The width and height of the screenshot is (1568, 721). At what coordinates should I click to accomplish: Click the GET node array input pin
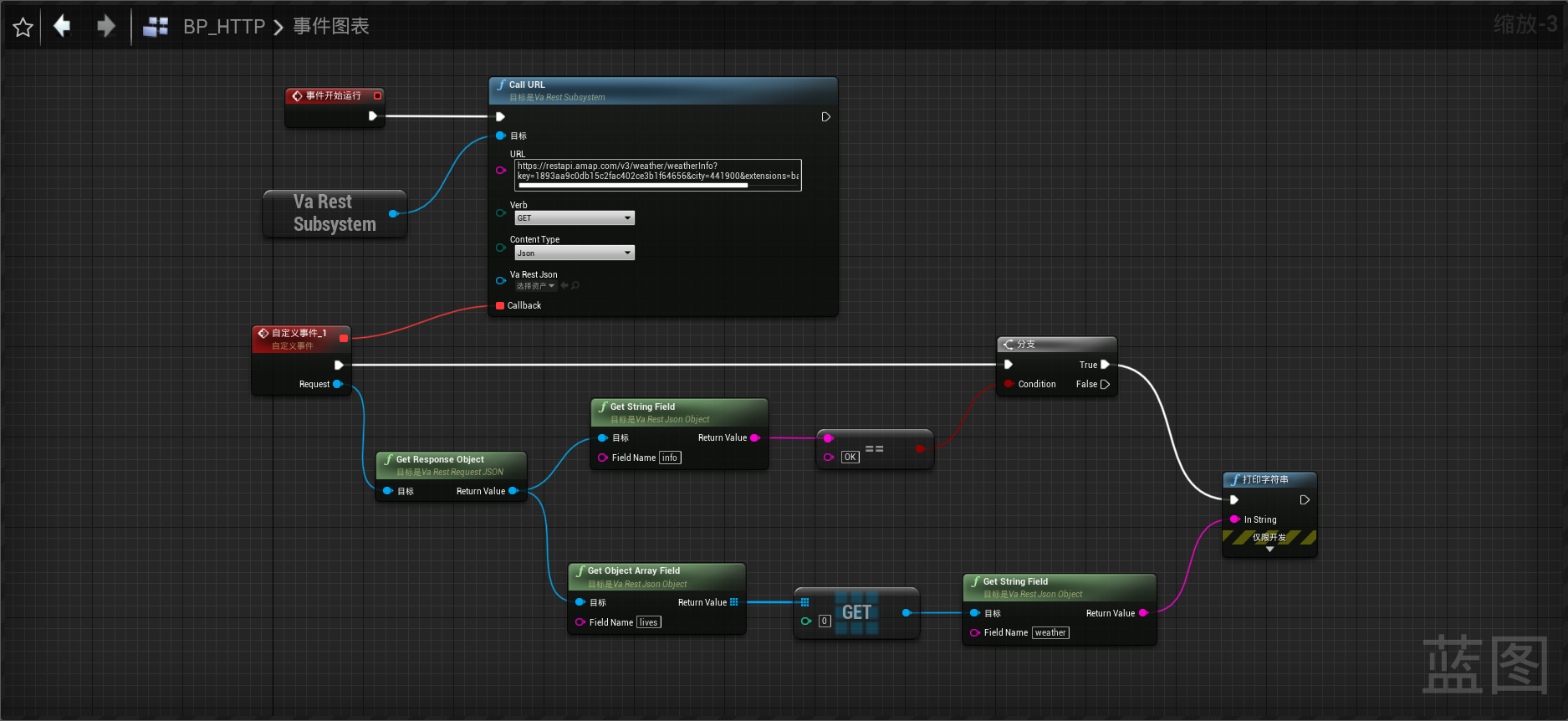click(x=805, y=602)
